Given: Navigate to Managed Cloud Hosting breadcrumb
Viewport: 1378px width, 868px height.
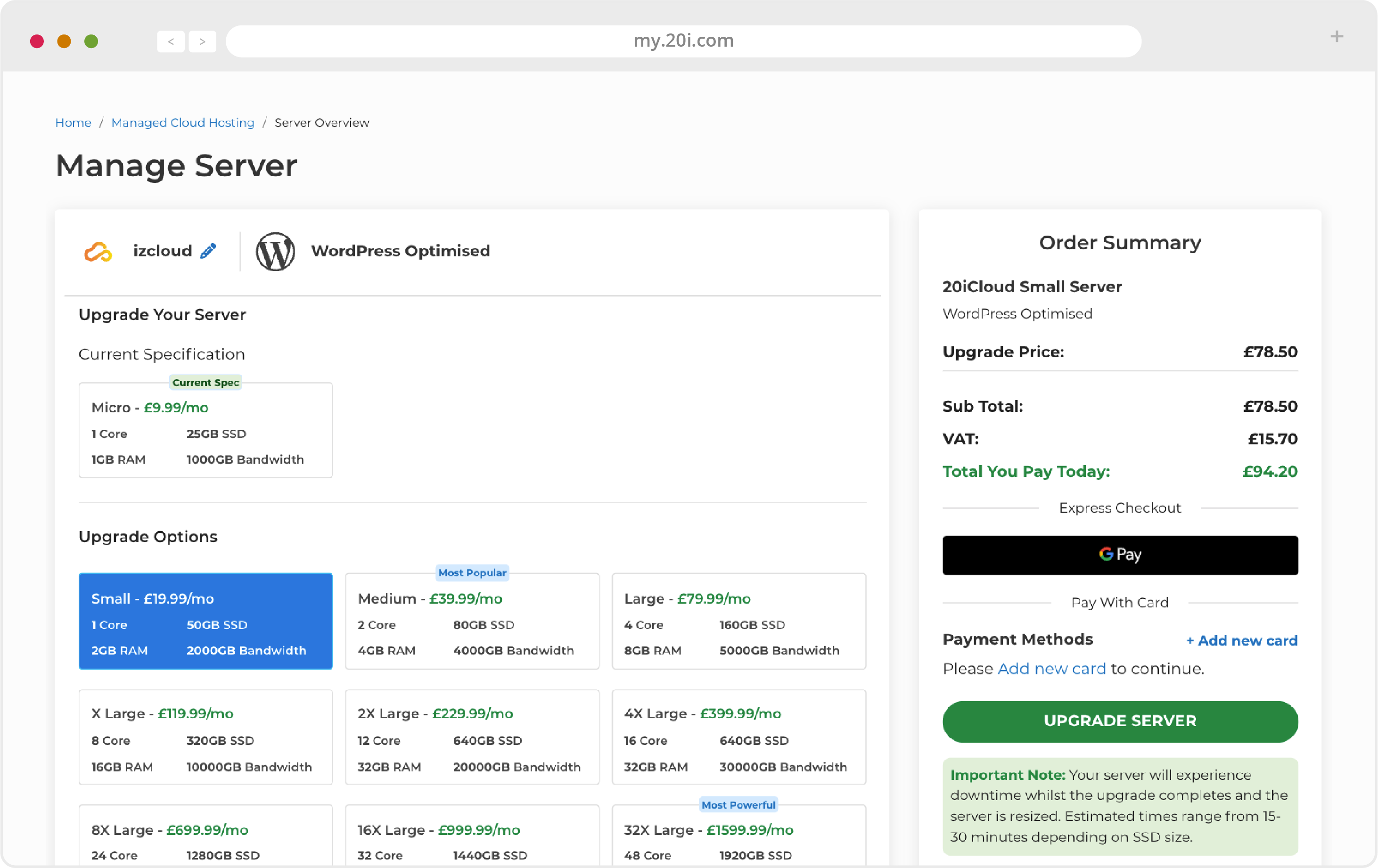Looking at the screenshot, I should point(182,122).
